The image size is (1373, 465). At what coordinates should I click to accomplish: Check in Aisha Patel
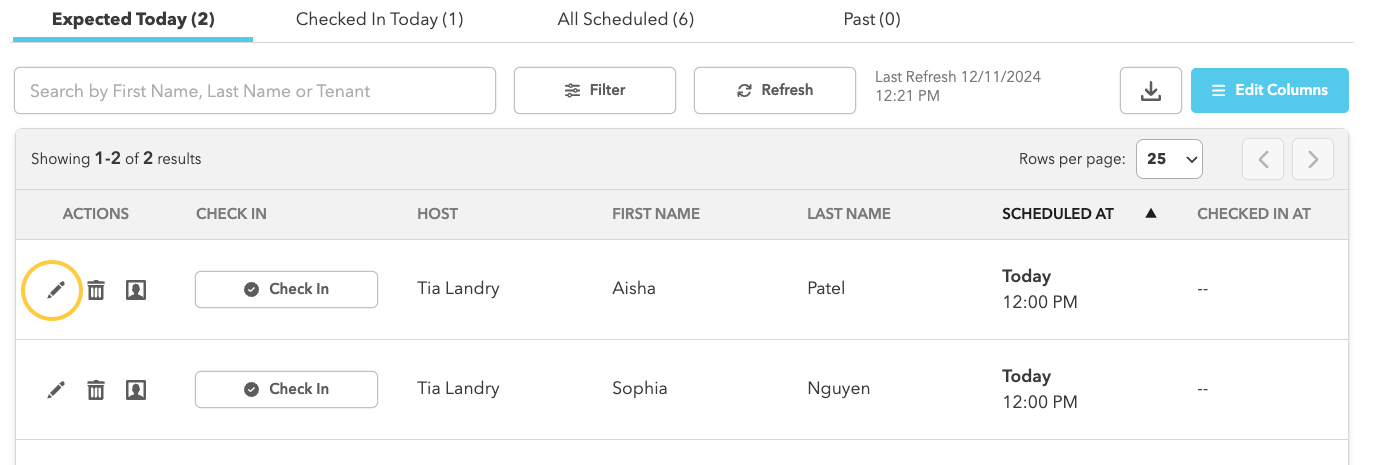286,289
